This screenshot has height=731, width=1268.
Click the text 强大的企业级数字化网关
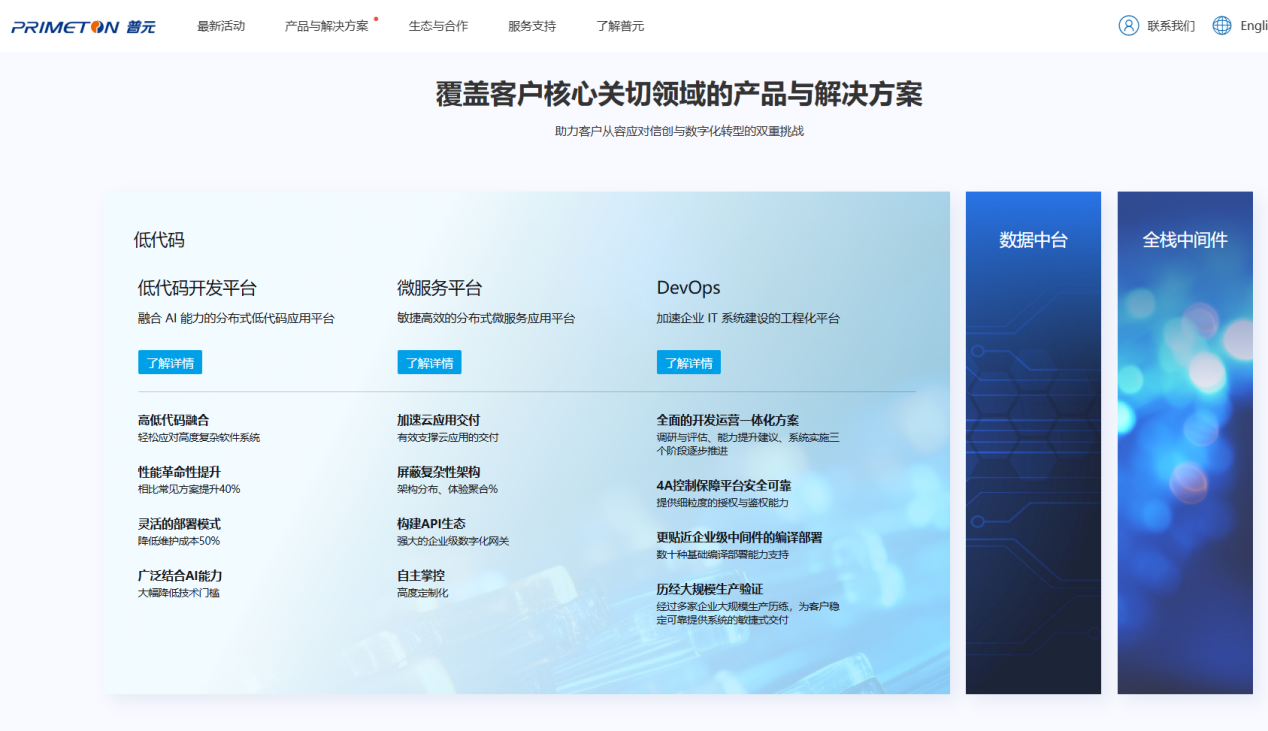453,541
